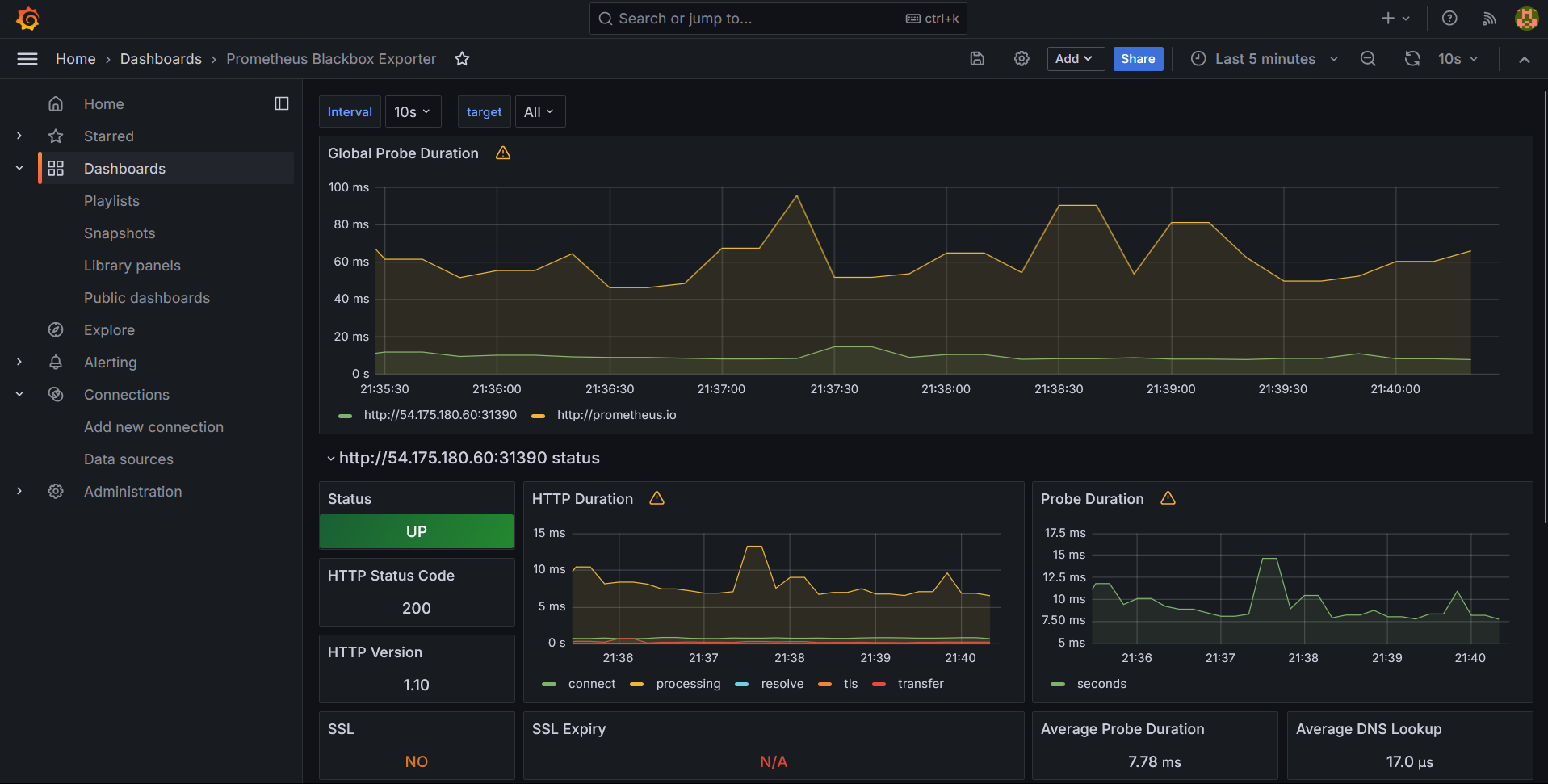1548x784 pixels.
Task: Open the Help question mark icon
Action: (1449, 19)
